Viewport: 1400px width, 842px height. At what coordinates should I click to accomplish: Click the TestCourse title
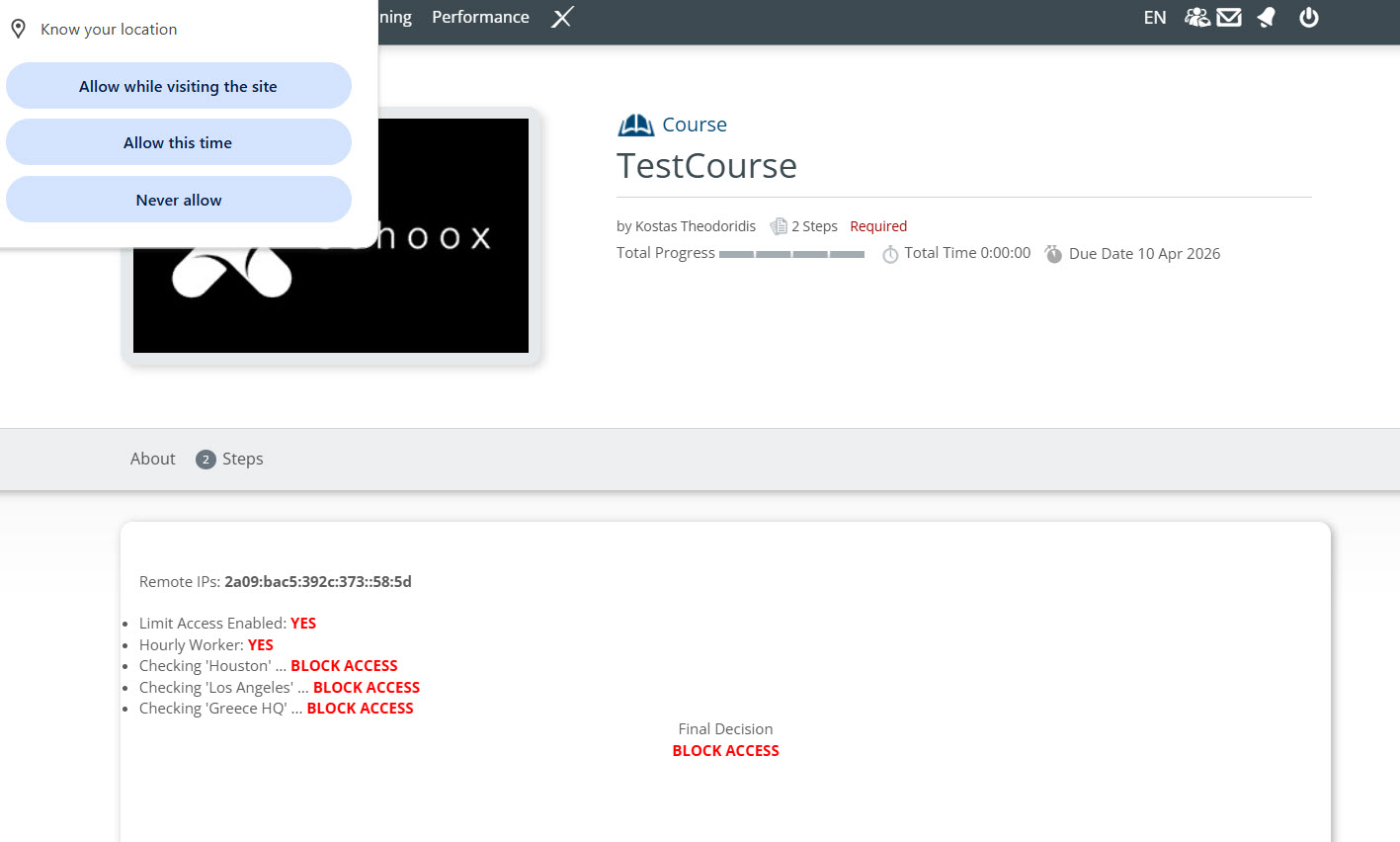tap(706, 166)
